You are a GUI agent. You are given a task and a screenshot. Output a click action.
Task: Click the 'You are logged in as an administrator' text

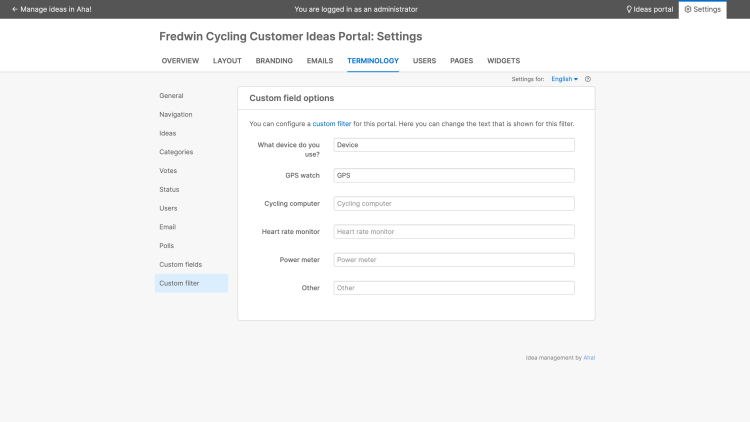pyautogui.click(x=356, y=9)
